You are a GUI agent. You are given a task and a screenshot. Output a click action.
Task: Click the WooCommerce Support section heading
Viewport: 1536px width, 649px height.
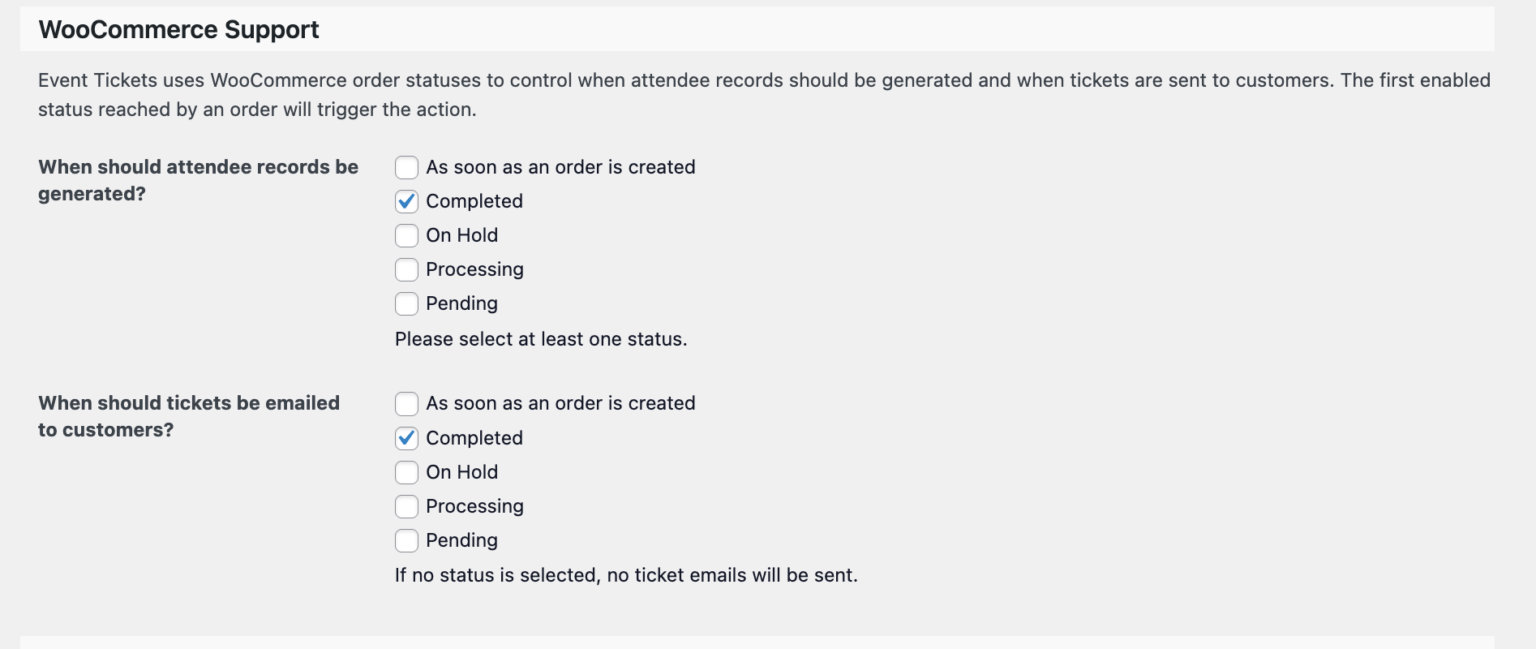pyautogui.click(x=178, y=29)
